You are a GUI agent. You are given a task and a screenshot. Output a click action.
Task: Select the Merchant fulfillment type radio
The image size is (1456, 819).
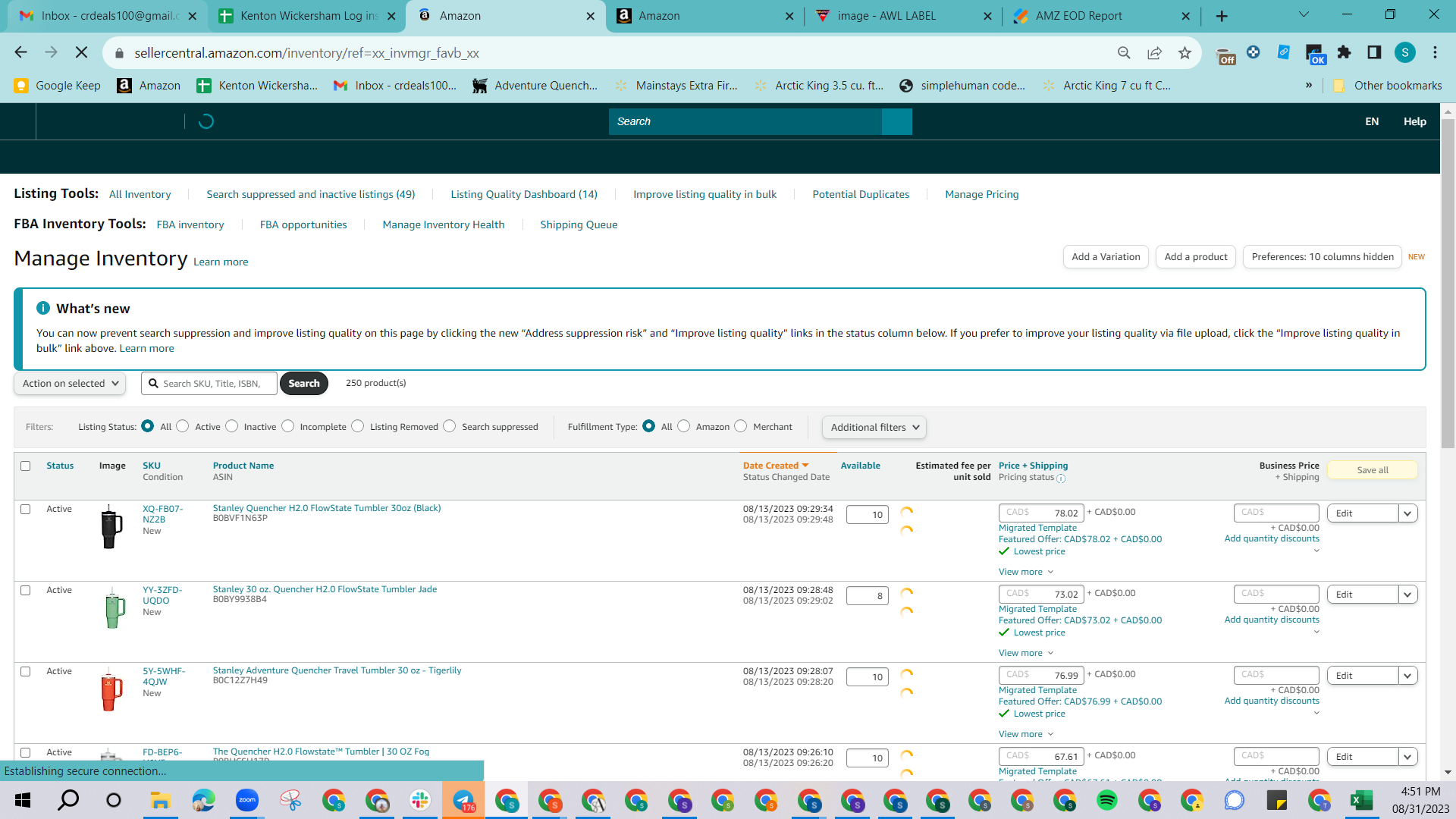coord(741,426)
